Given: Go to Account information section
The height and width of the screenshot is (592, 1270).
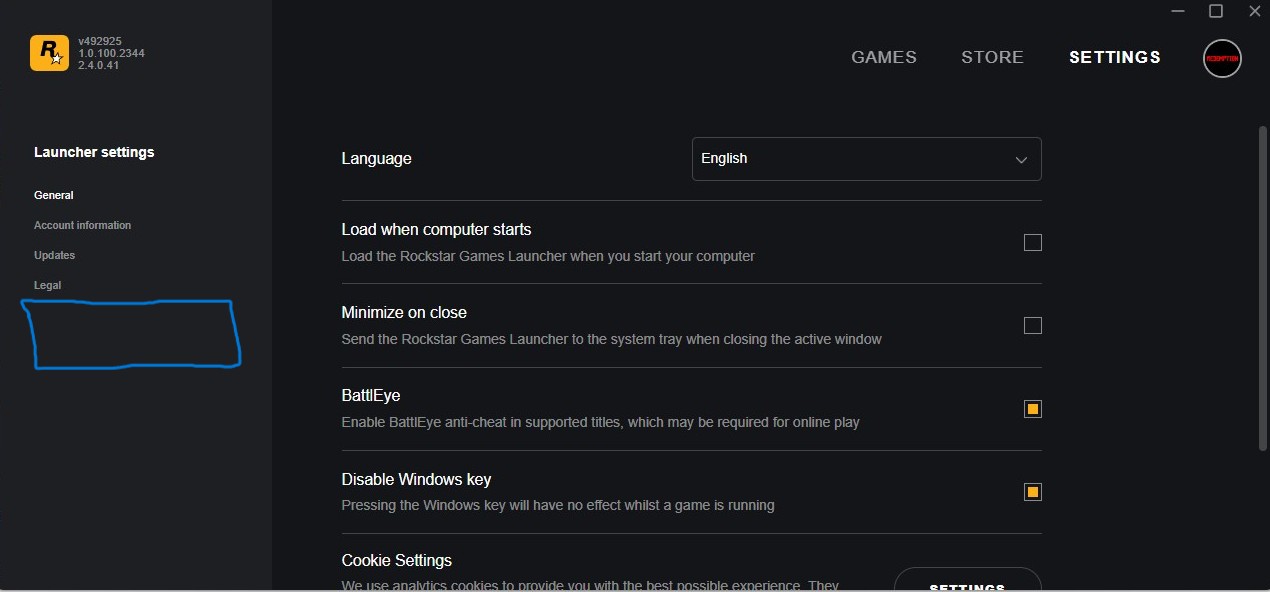Looking at the screenshot, I should point(82,225).
